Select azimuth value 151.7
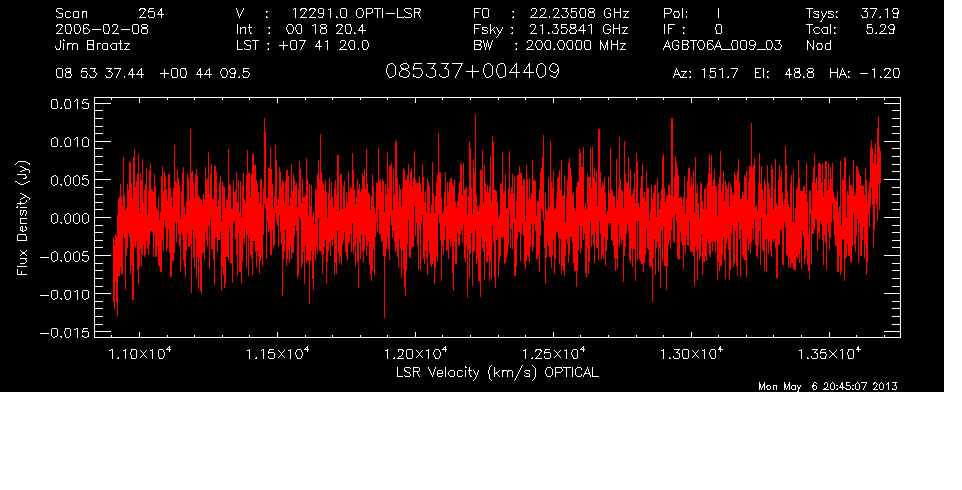 [x=718, y=74]
